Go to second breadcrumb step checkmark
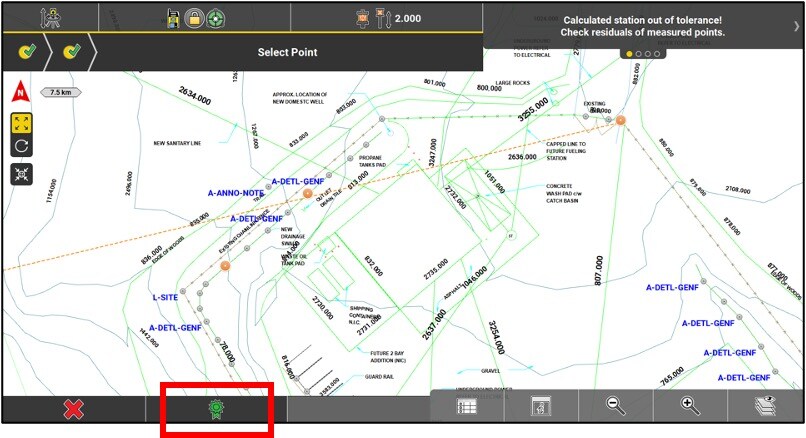 click(x=72, y=52)
